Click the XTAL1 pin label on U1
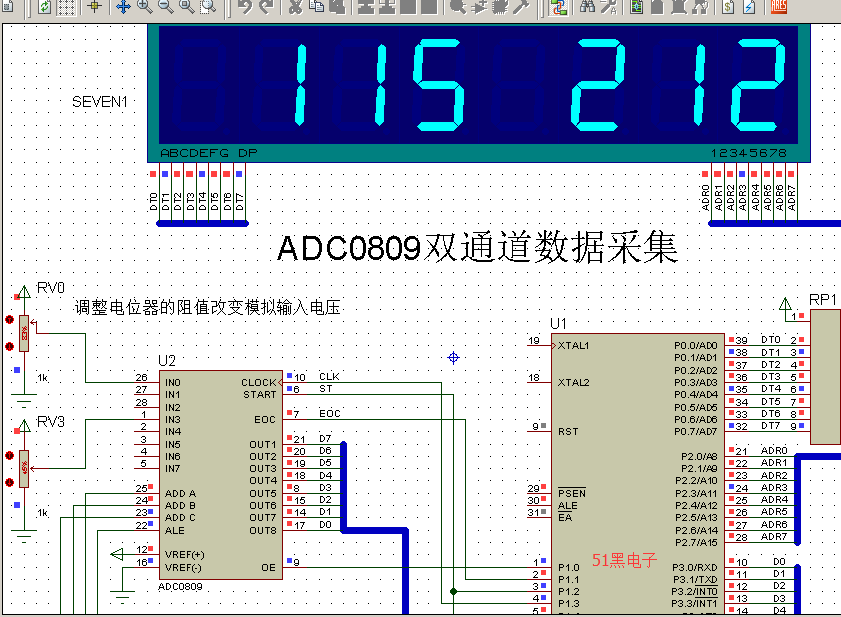 pyautogui.click(x=573, y=346)
